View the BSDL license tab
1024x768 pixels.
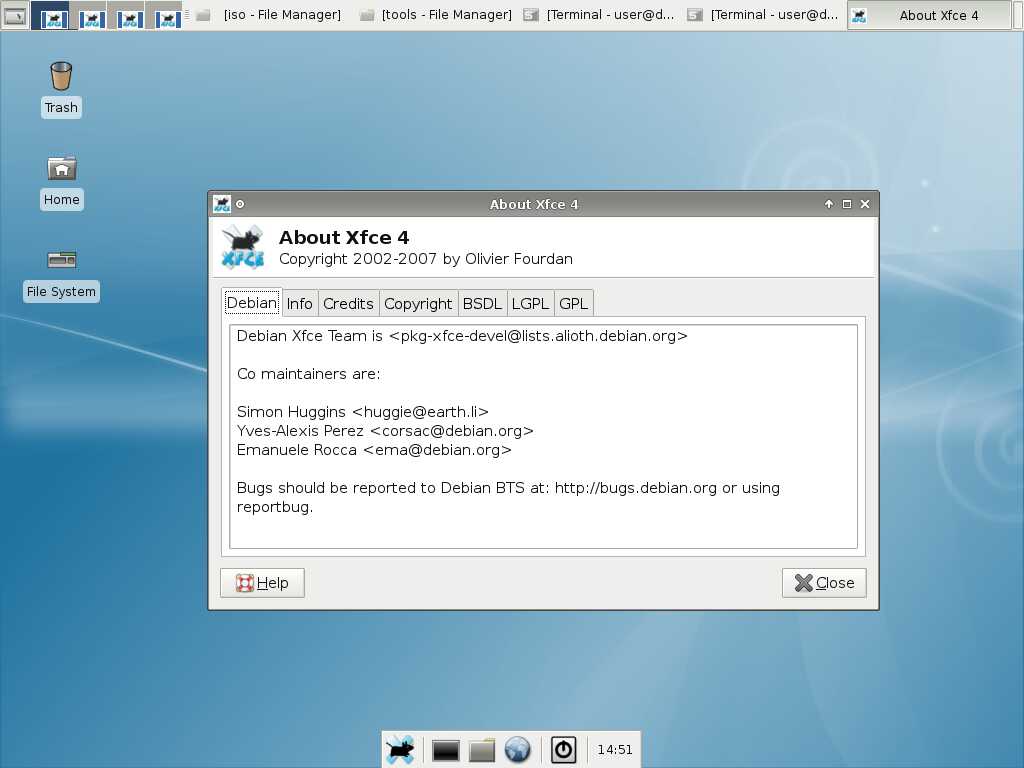coord(482,304)
